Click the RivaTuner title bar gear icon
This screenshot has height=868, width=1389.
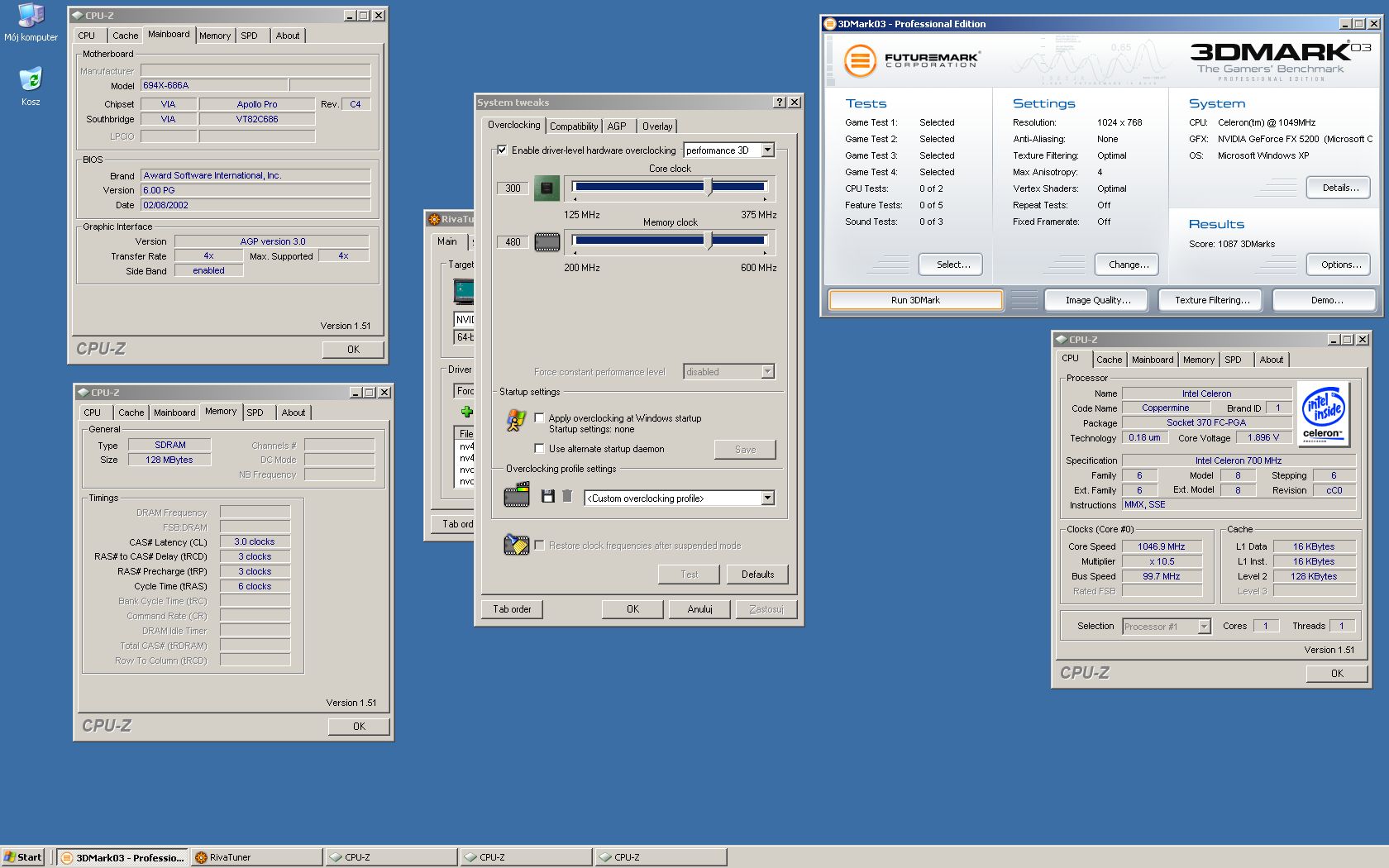point(434,219)
